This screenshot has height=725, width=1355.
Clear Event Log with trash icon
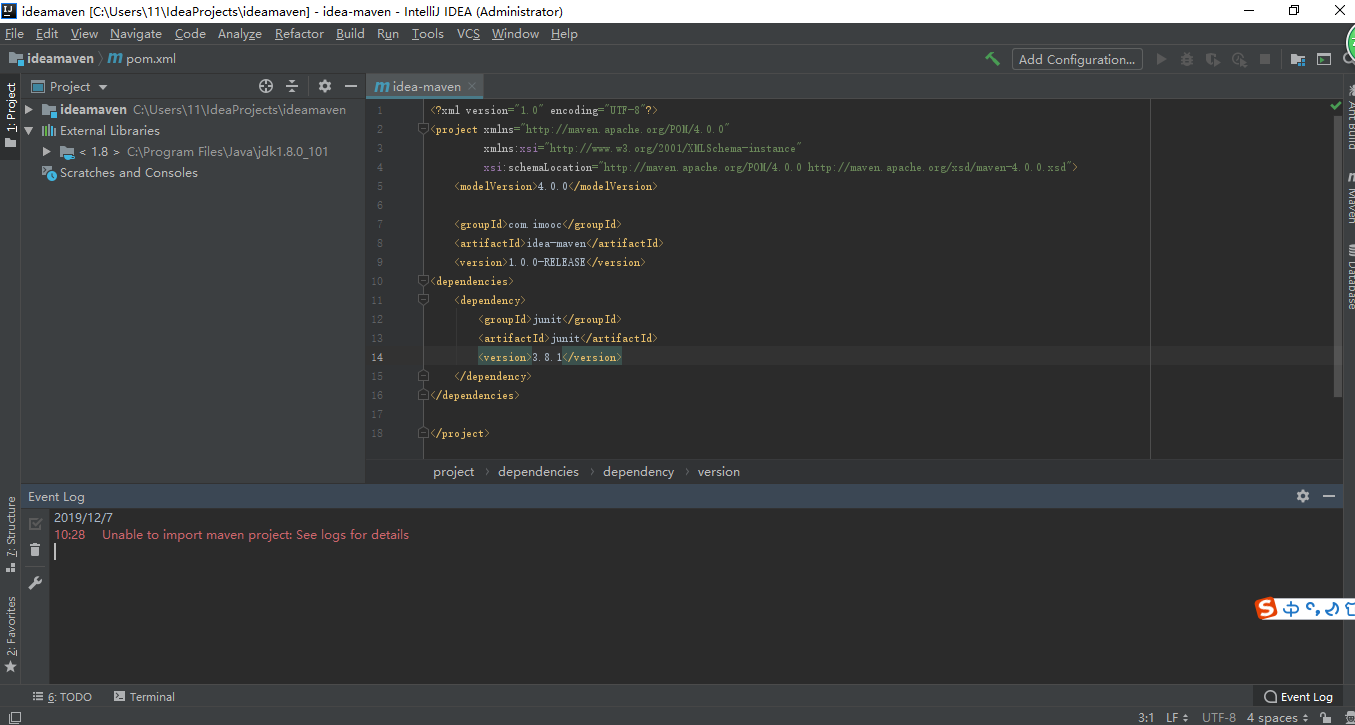(35, 550)
